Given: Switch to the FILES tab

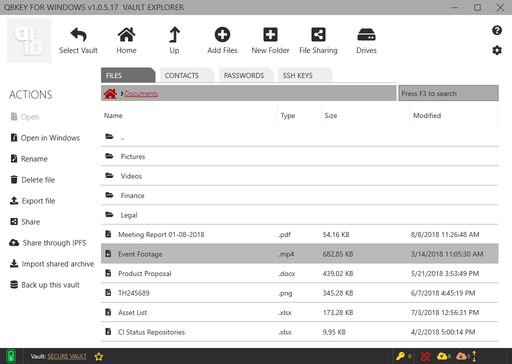Looking at the screenshot, I should click(128, 75).
